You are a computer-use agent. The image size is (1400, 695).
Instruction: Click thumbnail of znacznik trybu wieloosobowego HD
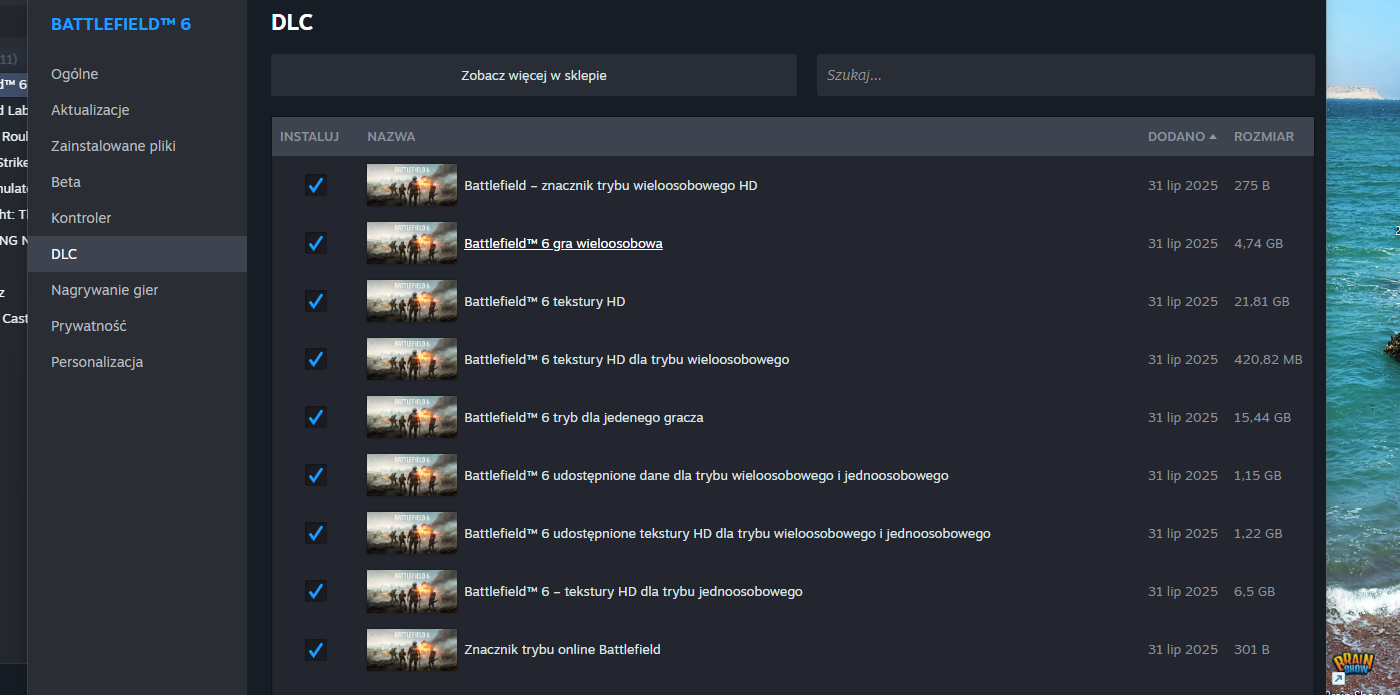[412, 185]
